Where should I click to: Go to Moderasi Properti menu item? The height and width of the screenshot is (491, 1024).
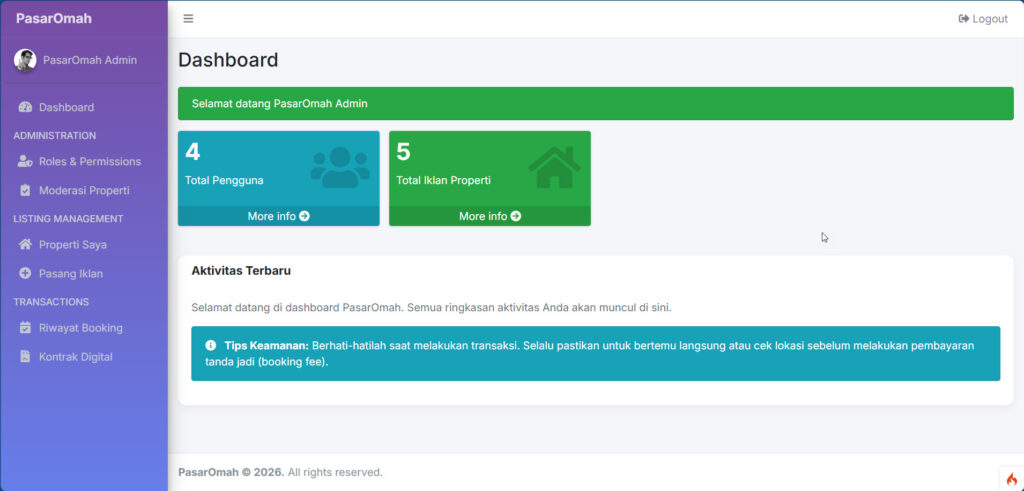[x=84, y=190]
